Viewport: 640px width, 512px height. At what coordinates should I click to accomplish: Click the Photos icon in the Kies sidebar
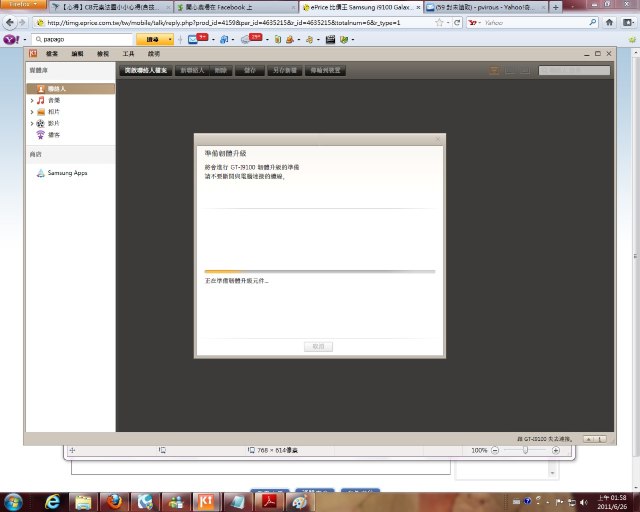point(41,111)
